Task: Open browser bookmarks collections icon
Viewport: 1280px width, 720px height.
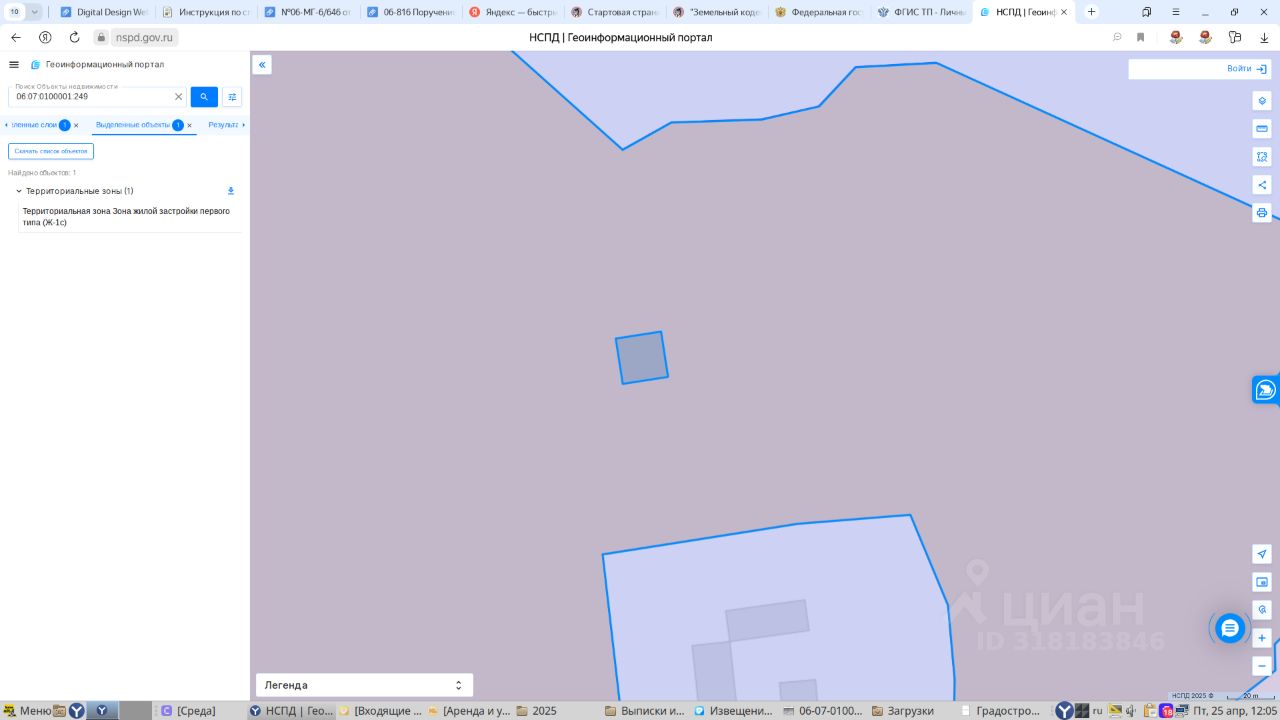Action: pos(1146,12)
